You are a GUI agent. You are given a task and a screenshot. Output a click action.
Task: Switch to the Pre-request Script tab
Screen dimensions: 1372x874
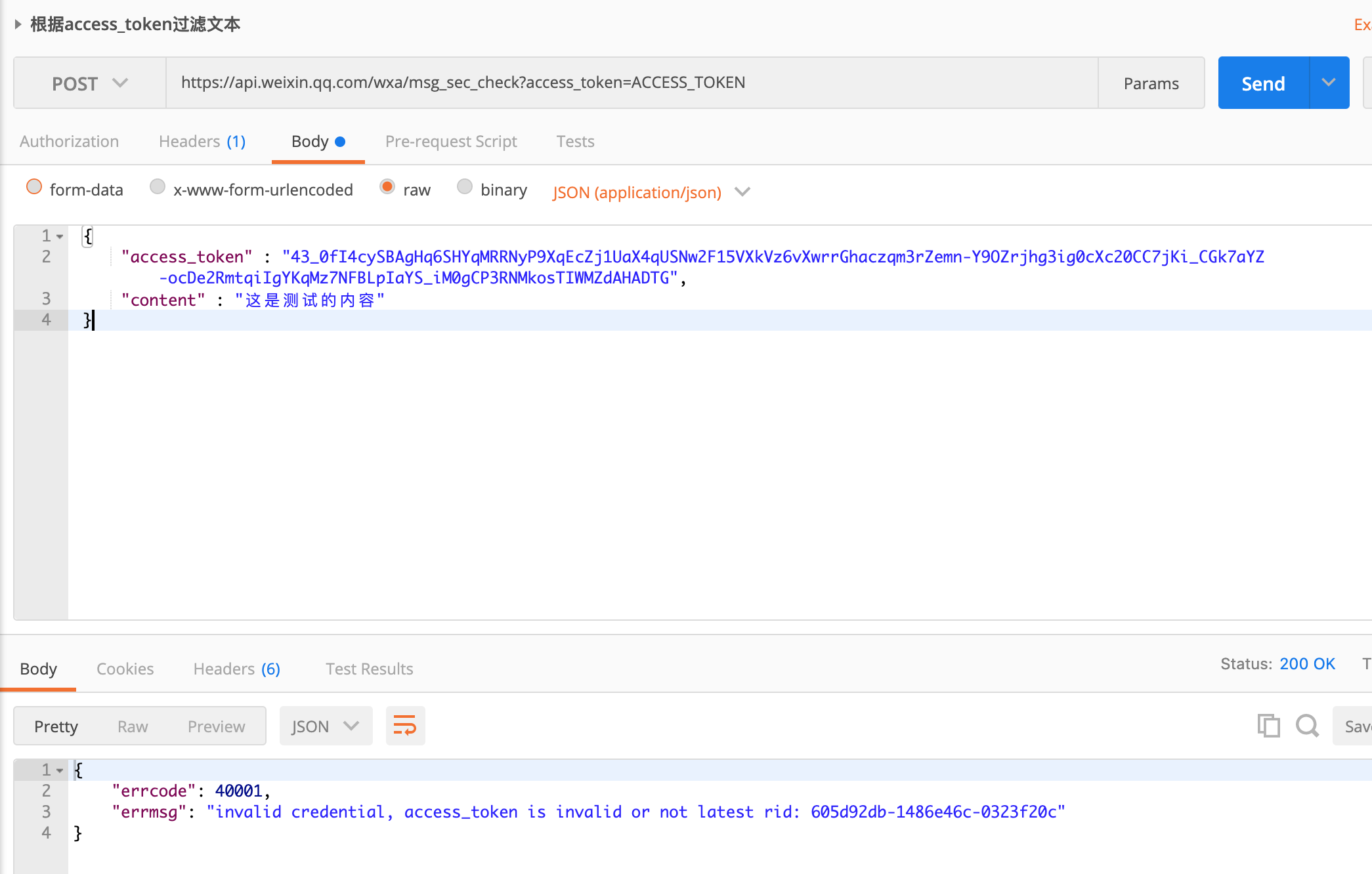coord(451,142)
